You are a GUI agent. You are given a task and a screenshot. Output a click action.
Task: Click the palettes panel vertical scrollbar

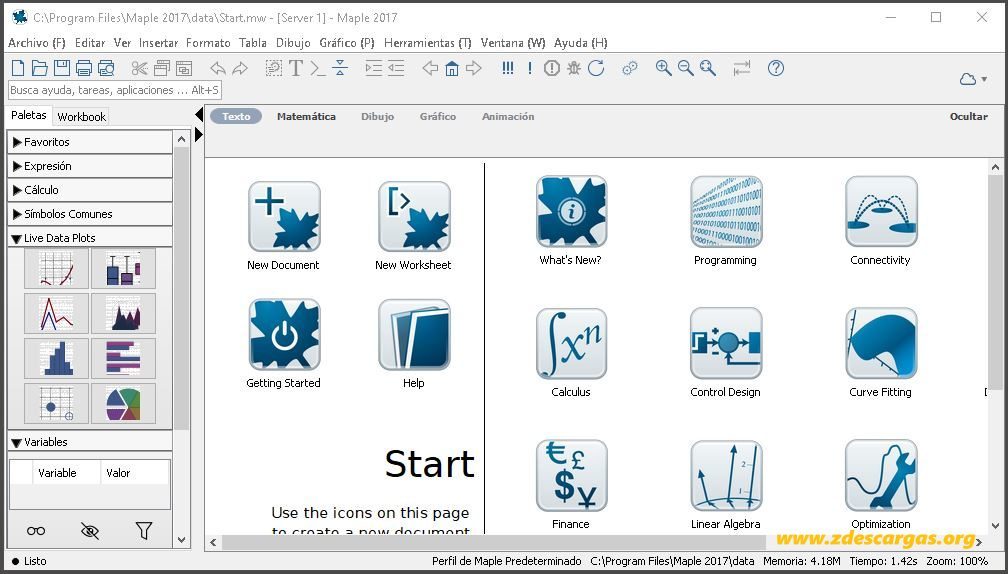(181, 288)
